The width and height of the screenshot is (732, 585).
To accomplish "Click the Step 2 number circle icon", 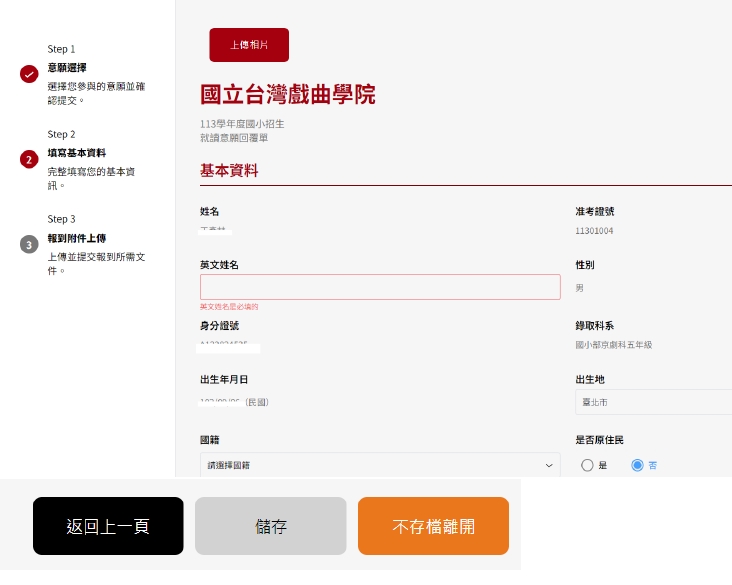I will click(29, 159).
